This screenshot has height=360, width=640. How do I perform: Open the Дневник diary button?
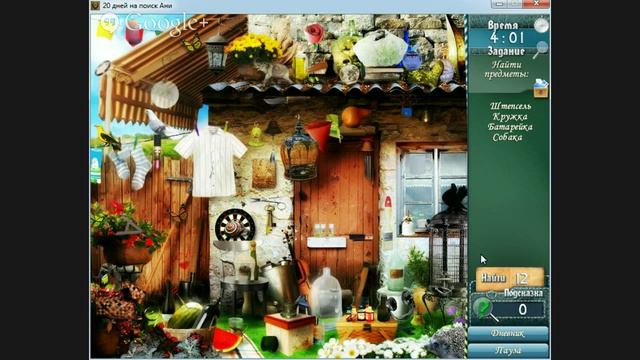508,333
